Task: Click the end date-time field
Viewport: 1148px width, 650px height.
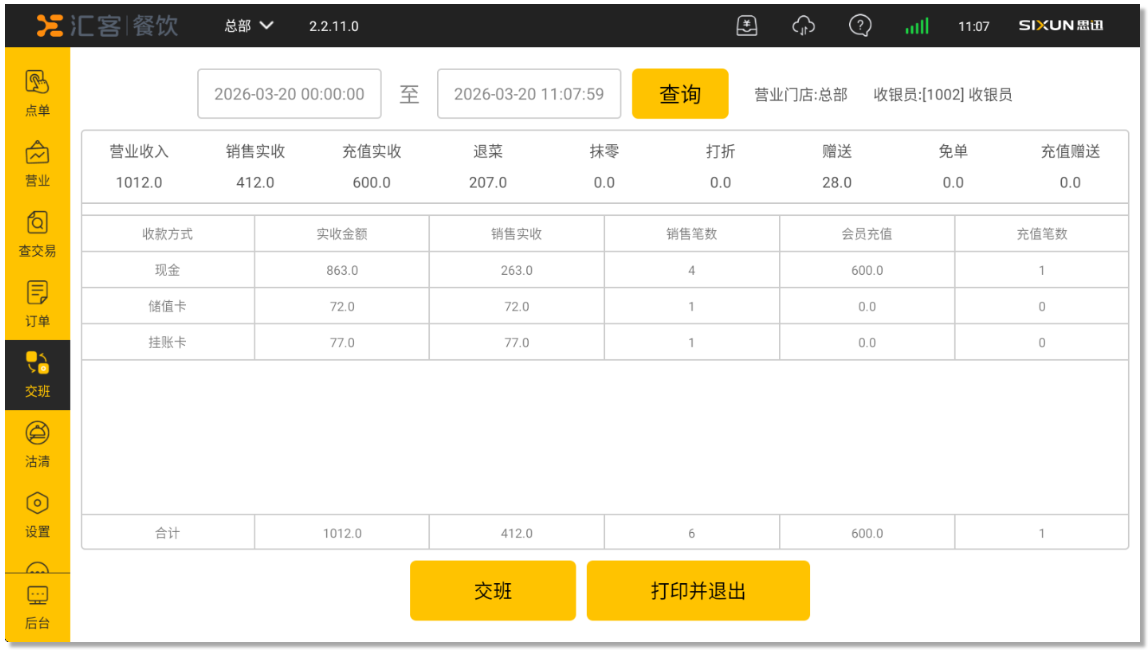Action: (529, 94)
